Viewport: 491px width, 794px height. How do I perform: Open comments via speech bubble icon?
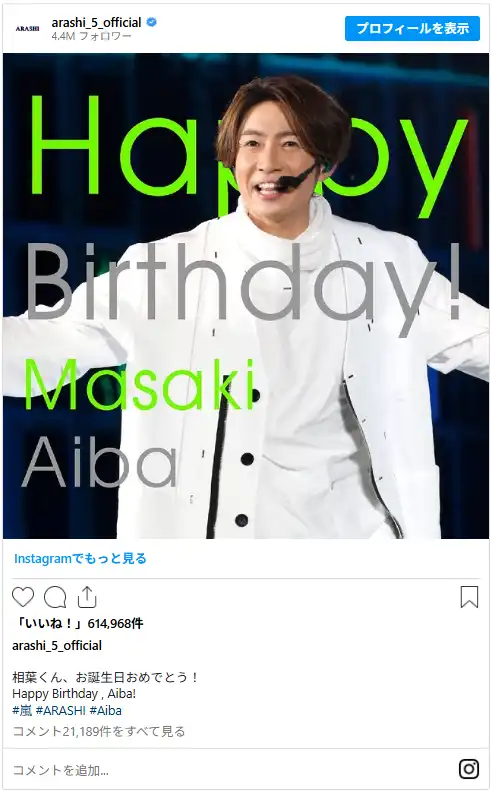pyautogui.click(x=55, y=597)
